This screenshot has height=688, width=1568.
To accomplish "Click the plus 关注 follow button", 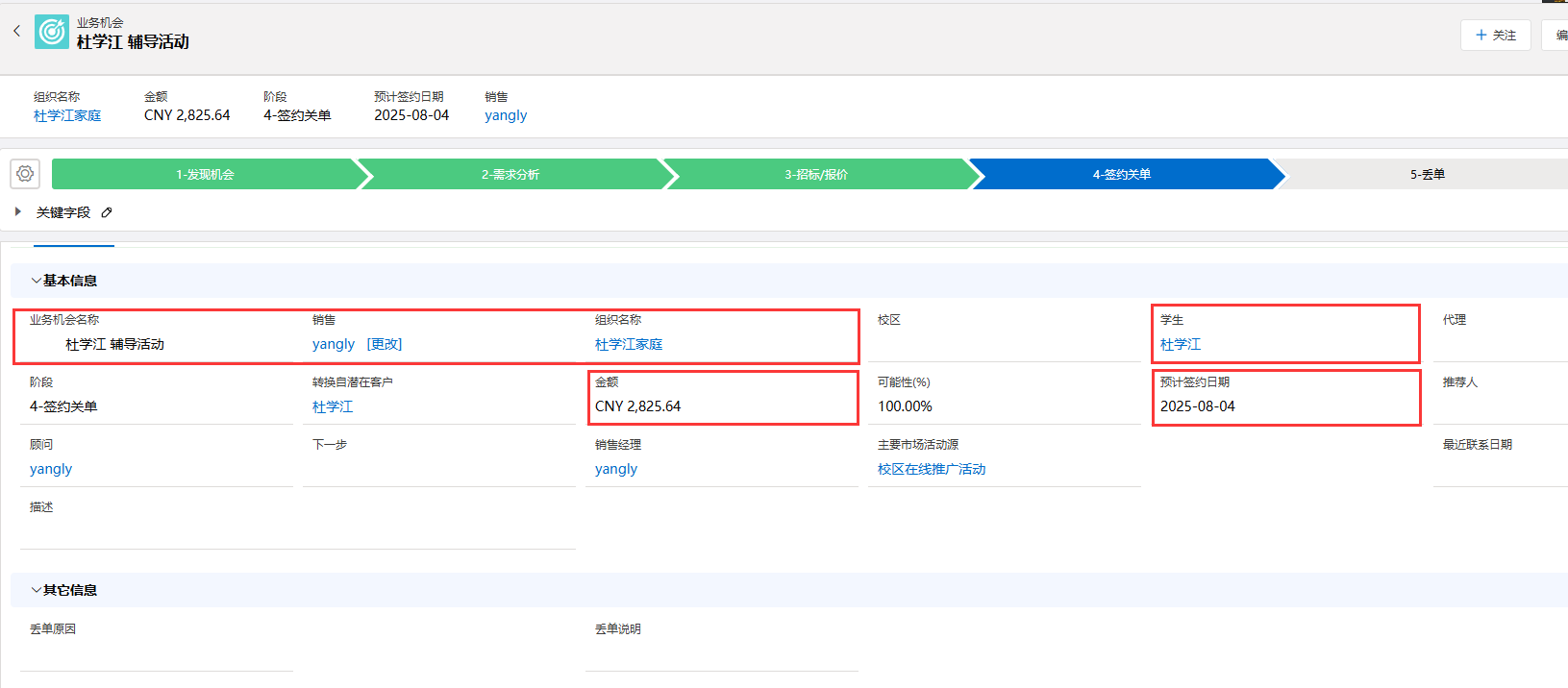I will 1495,35.
